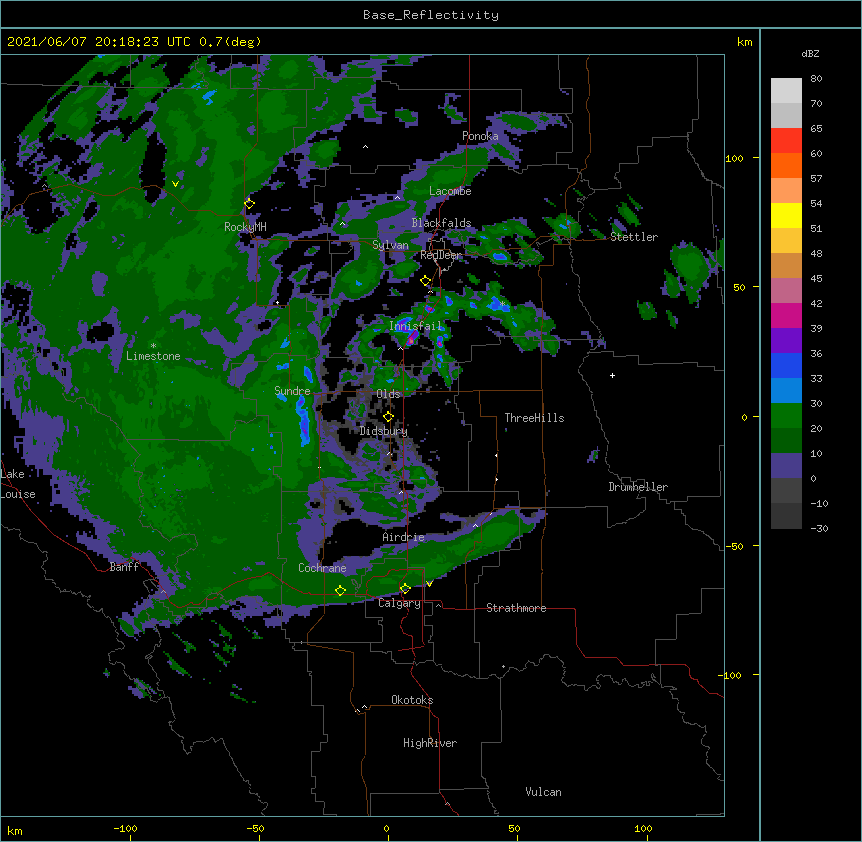Click the Sylvan label
This screenshot has width=862, height=842.
pos(390,245)
